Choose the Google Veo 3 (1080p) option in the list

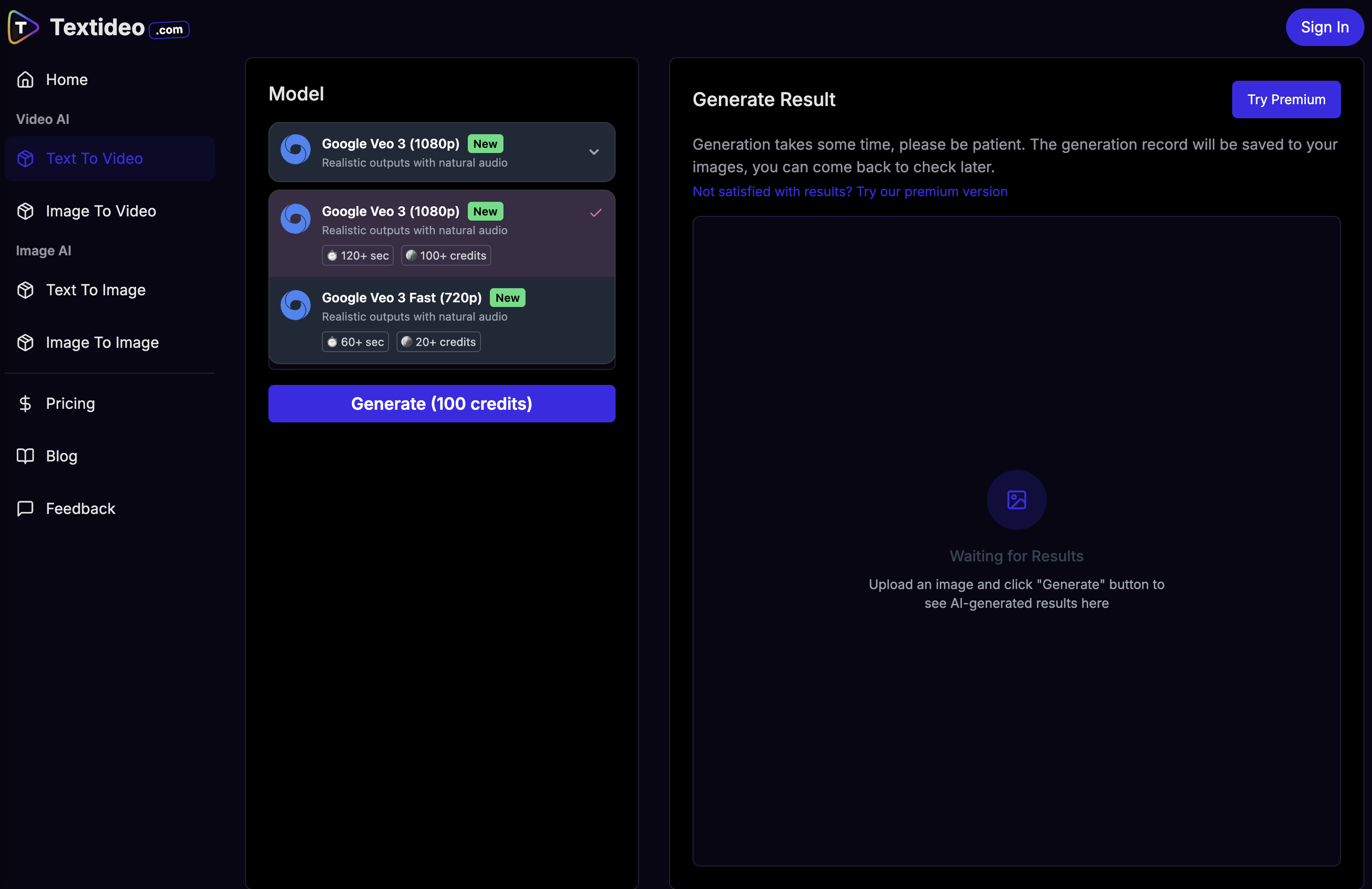click(x=442, y=233)
